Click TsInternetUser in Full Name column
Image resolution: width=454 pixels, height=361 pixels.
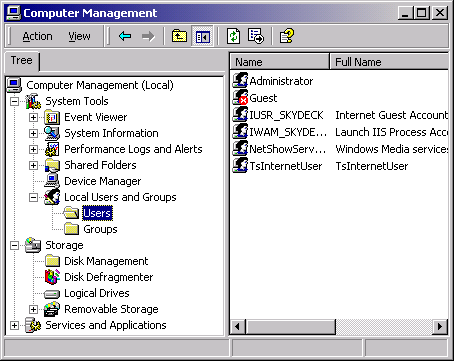[372, 166]
